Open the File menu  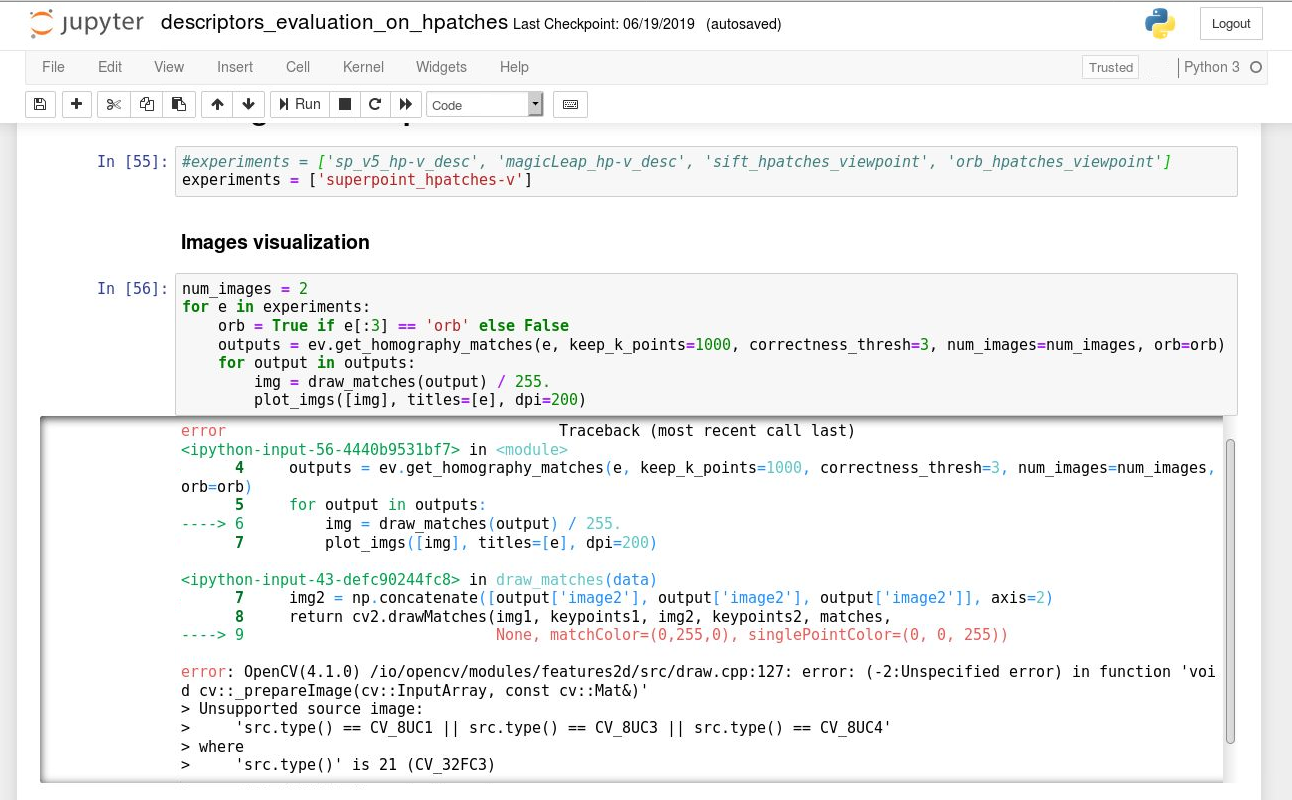coord(53,67)
